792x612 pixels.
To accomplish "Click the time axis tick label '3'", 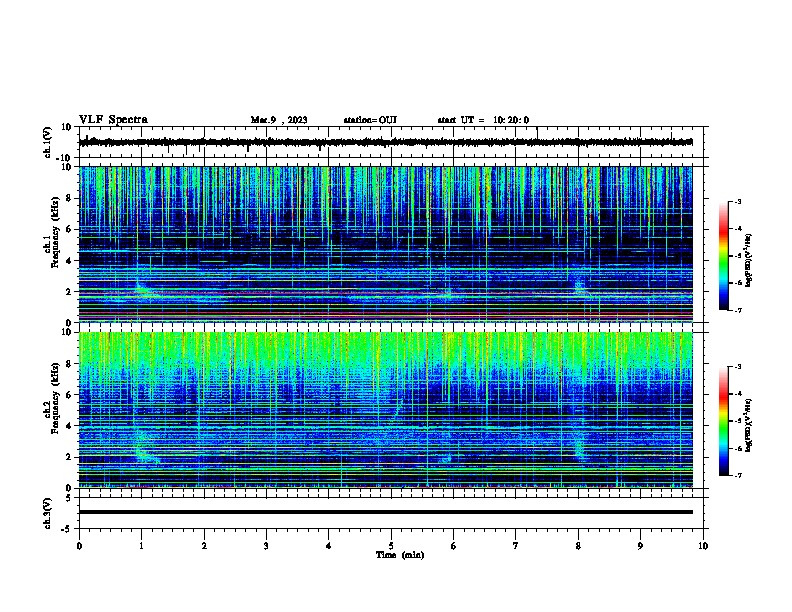I will 266,546.
